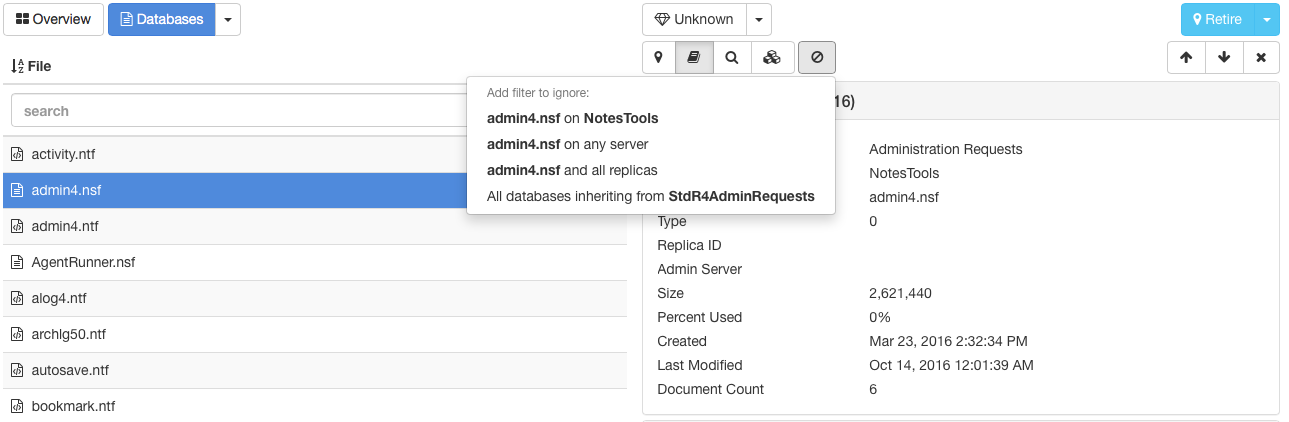Click the database search input field
The width and height of the screenshot is (1289, 422).
pyautogui.click(x=240, y=111)
